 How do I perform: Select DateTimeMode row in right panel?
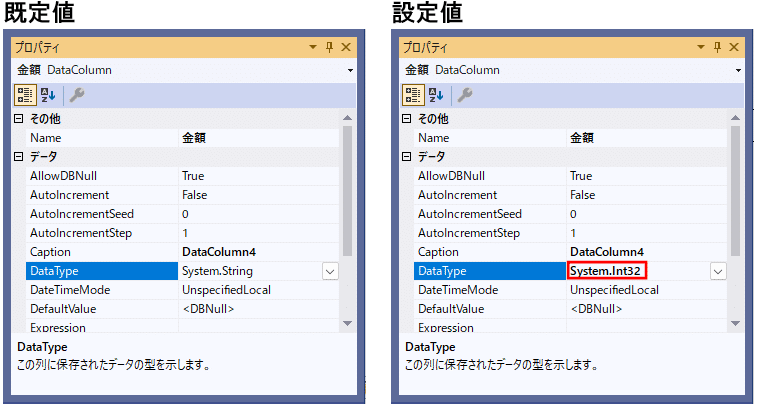pos(570,290)
